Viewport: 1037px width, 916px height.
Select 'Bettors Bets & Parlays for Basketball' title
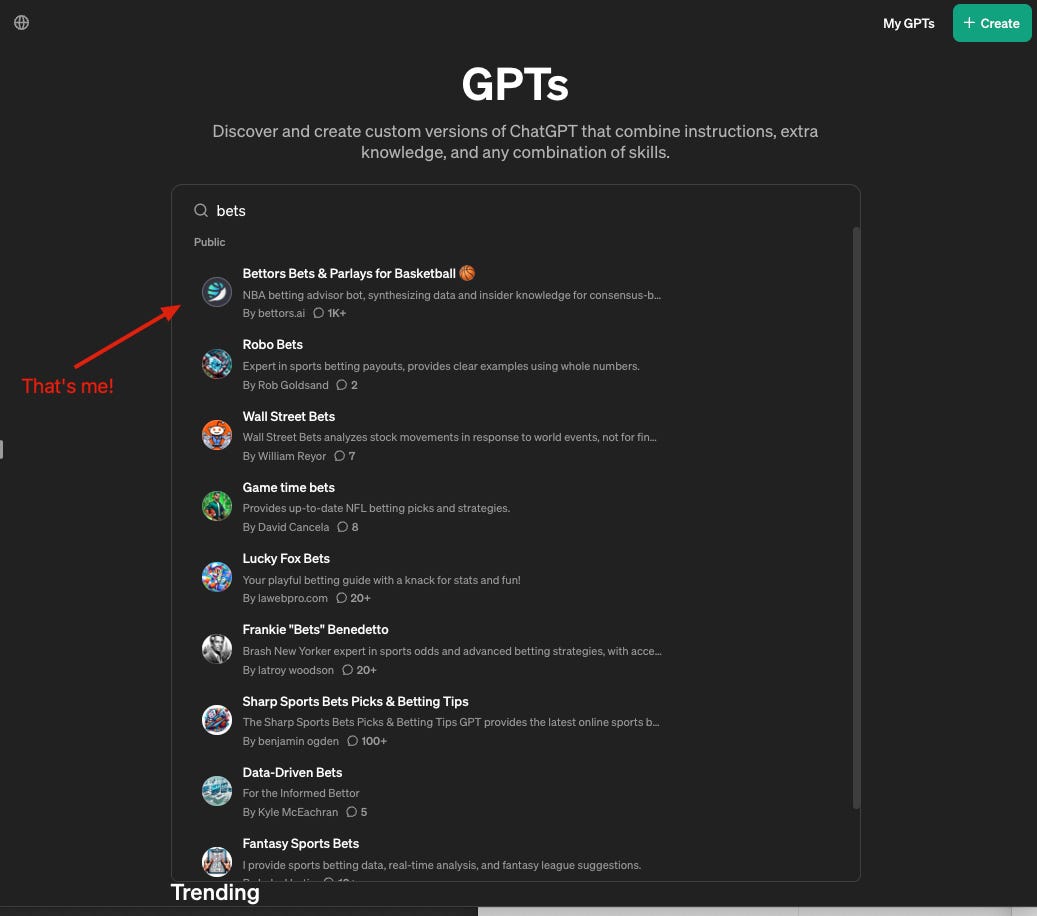click(x=349, y=273)
